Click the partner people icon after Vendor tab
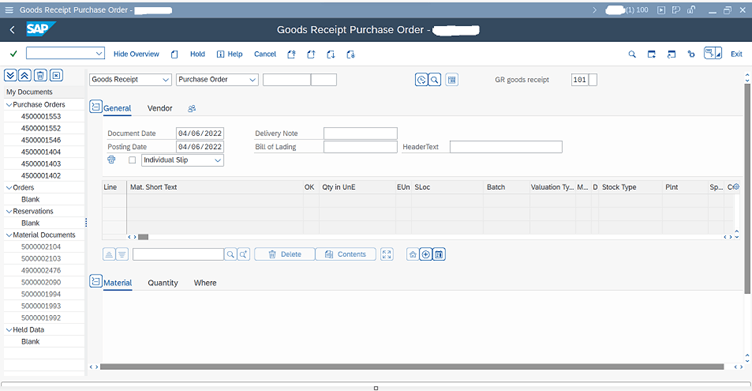This screenshot has height=391, width=752. point(192,108)
